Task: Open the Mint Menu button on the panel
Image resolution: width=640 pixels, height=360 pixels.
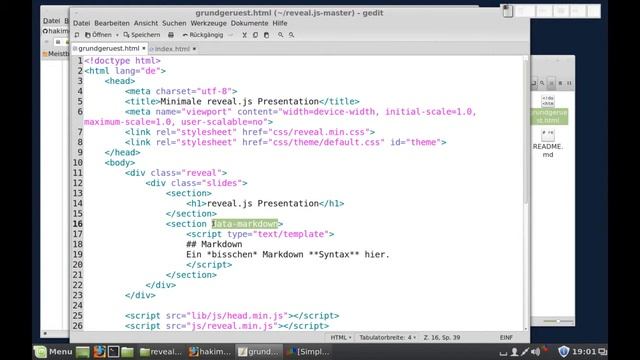Action: (x=53, y=351)
